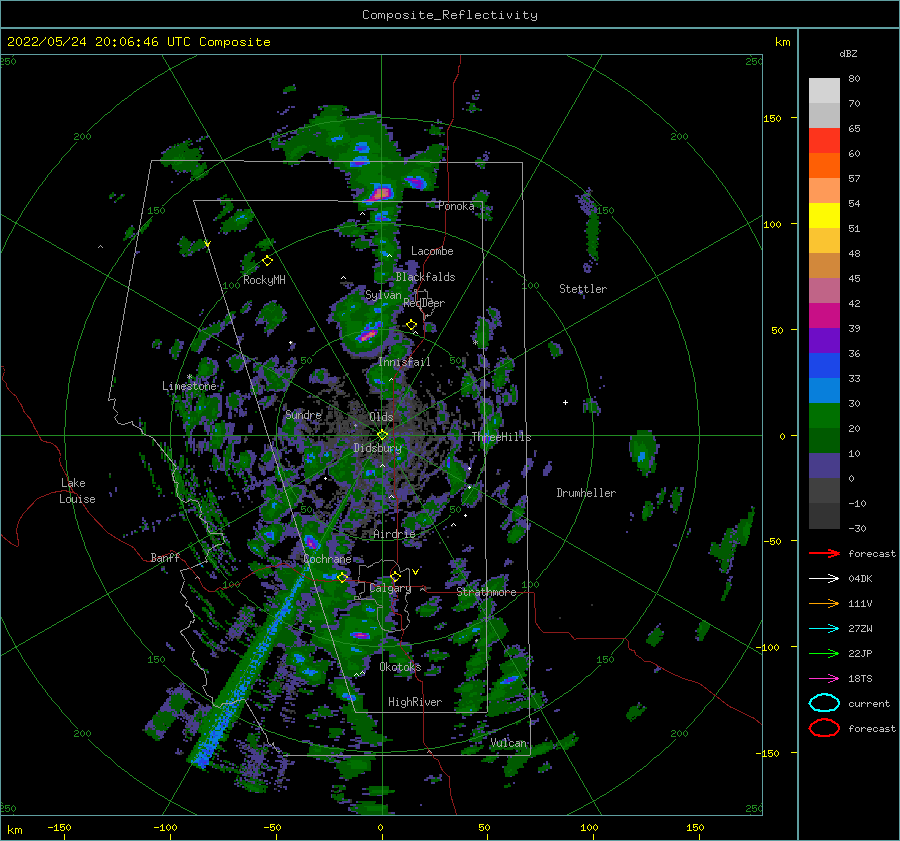Click the cyan current ellipse icon

tap(824, 703)
